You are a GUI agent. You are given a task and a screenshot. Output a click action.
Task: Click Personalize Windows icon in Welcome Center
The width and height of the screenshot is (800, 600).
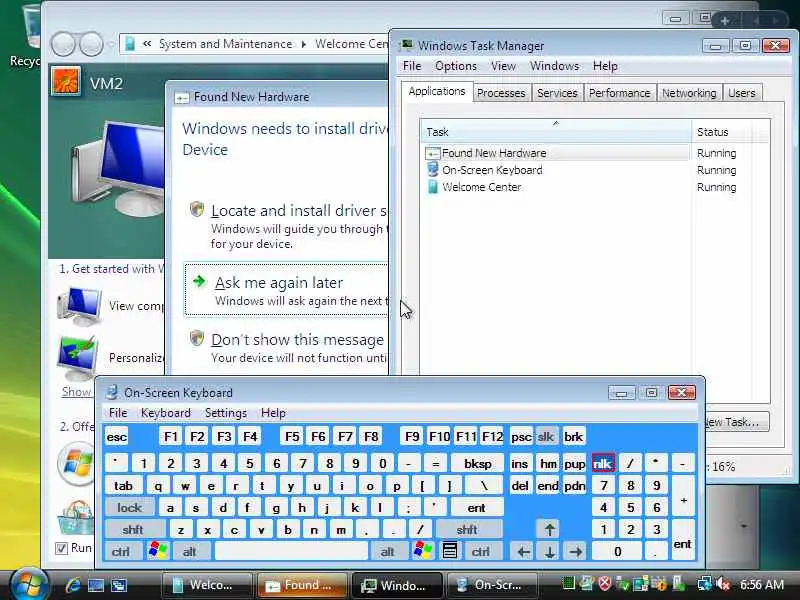78,357
